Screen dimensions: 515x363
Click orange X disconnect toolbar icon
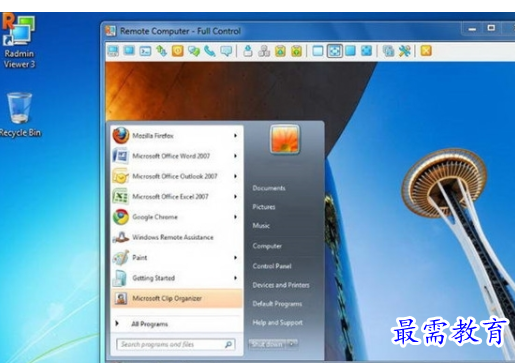426,51
